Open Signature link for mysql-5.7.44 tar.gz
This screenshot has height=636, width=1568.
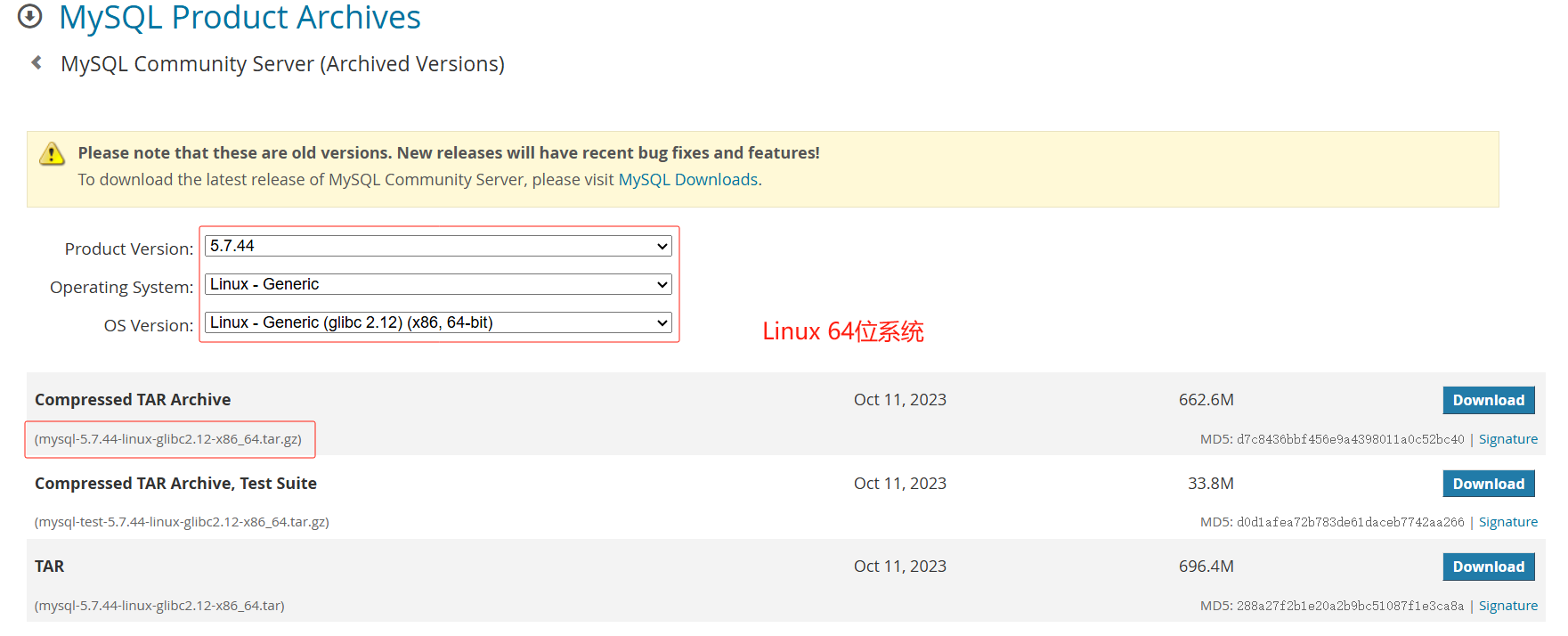click(x=1508, y=439)
